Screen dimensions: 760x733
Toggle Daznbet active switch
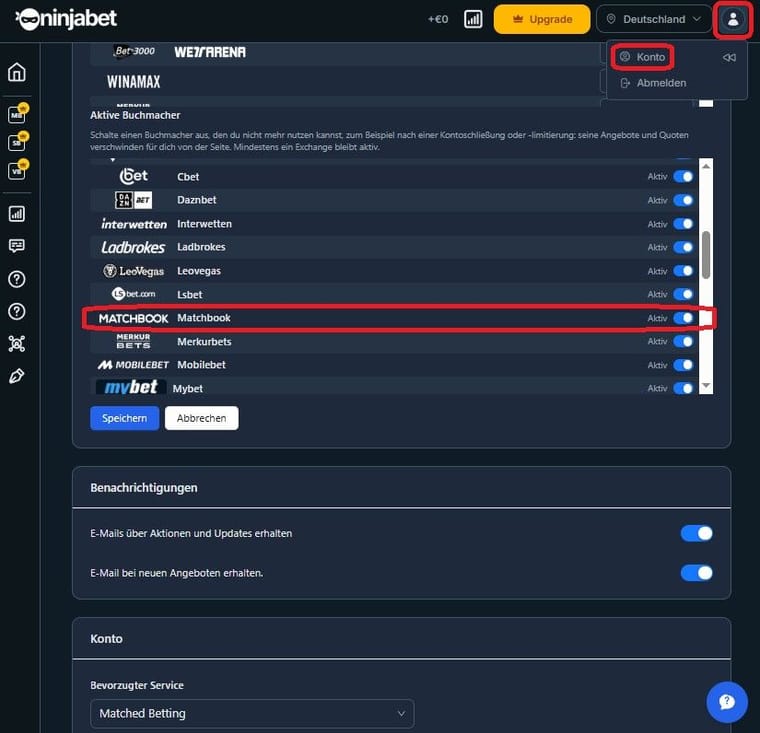coord(683,200)
